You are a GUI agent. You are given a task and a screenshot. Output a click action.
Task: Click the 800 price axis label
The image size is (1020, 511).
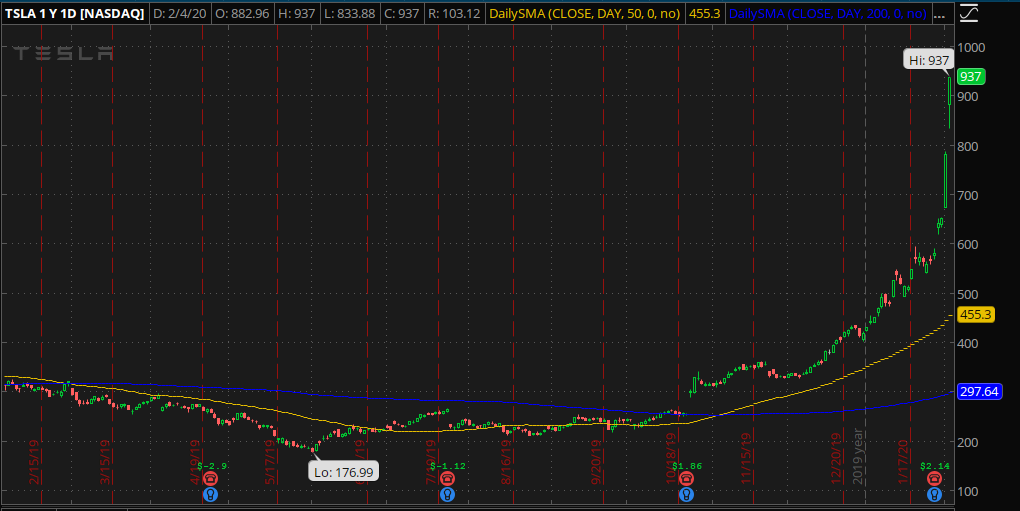tap(968, 146)
